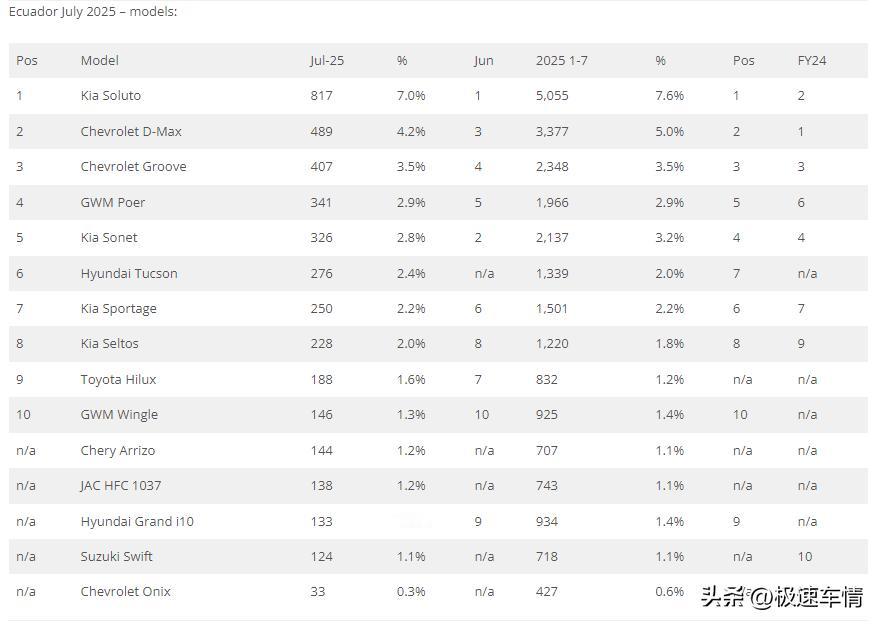This screenshot has height=626, width=881.
Task: Click the Hyundai Tucson entry
Action: tap(129, 274)
